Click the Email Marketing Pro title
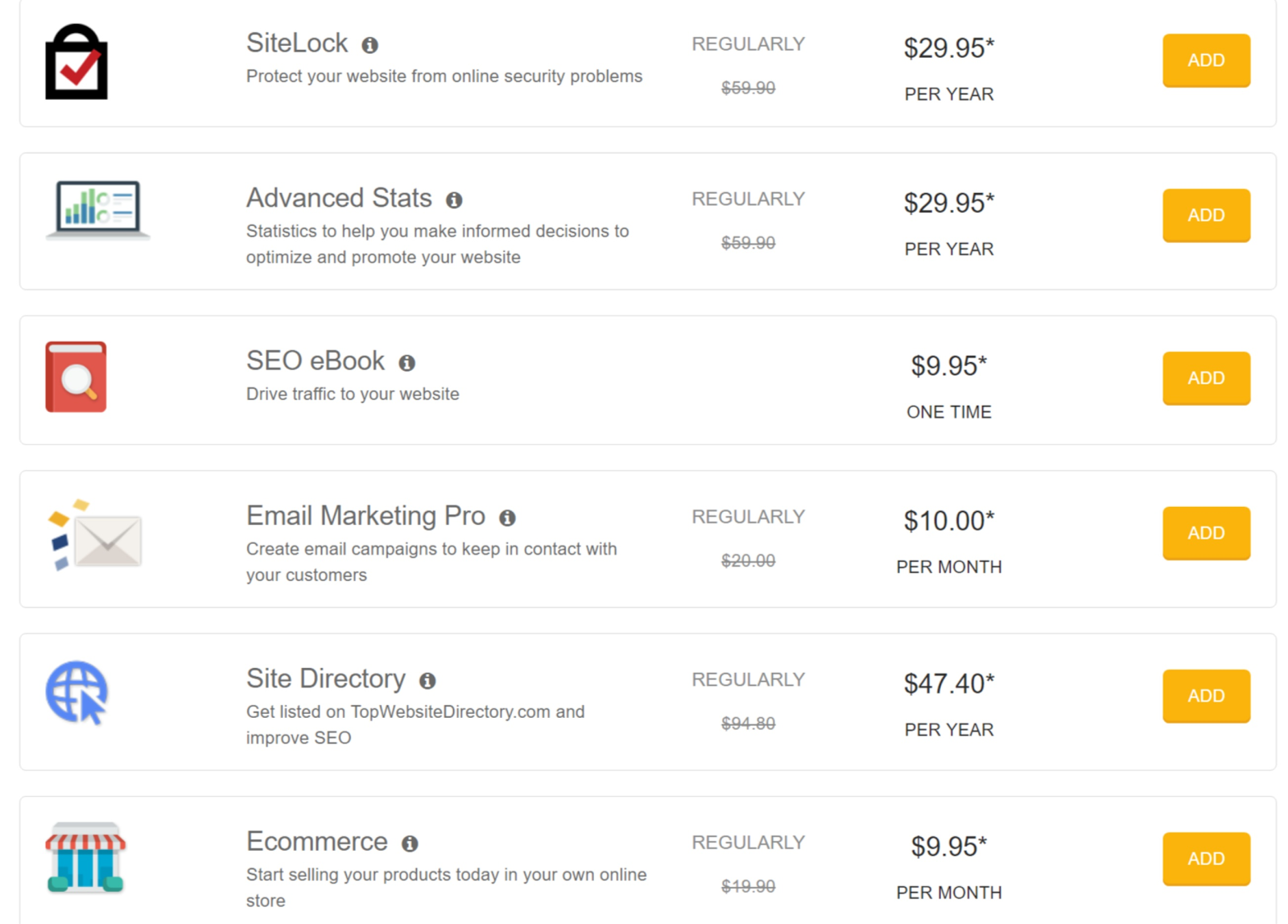 tap(365, 516)
